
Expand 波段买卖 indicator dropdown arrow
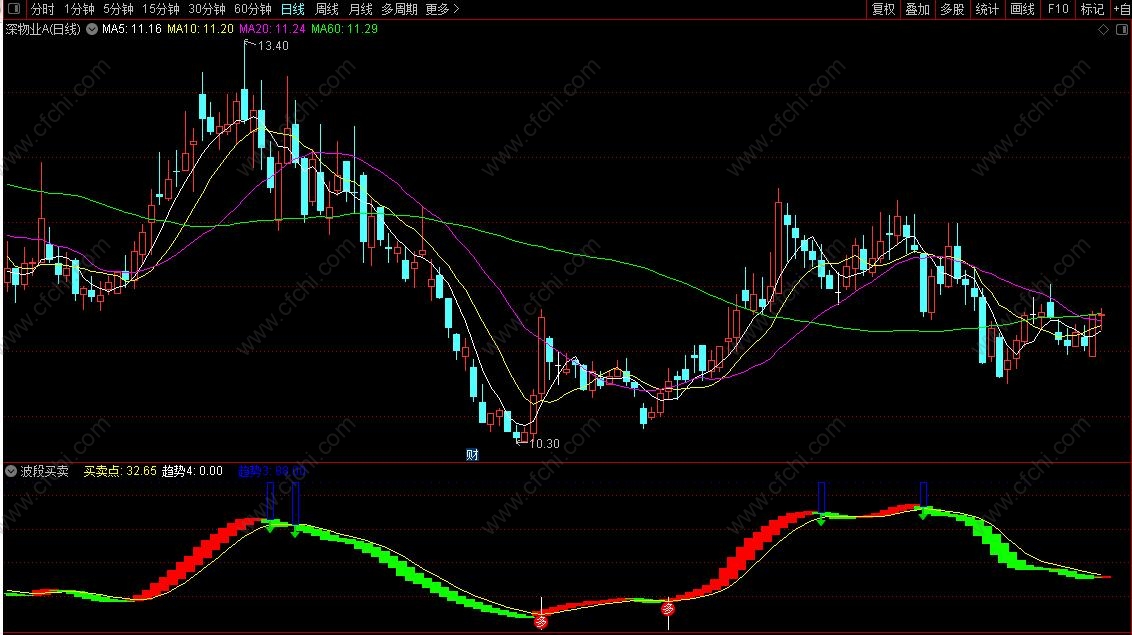11,471
